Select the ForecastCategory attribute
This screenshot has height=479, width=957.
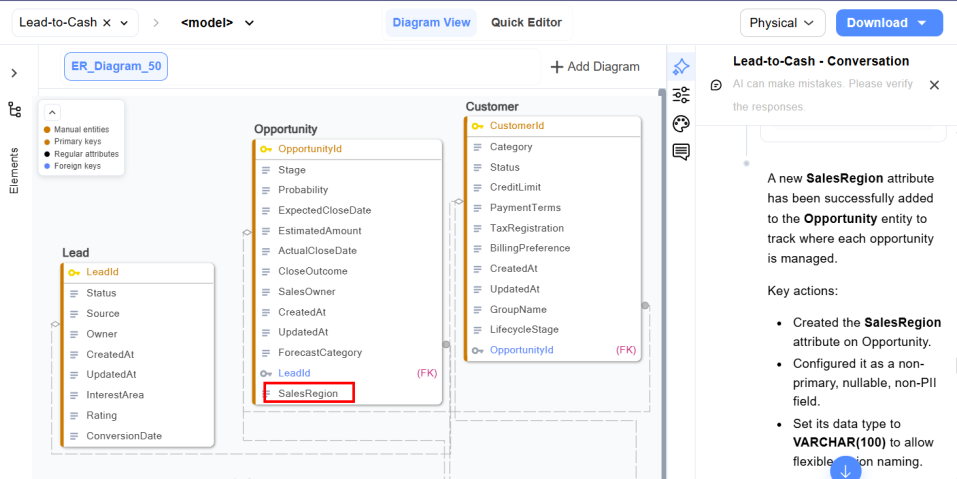pyautogui.click(x=320, y=353)
